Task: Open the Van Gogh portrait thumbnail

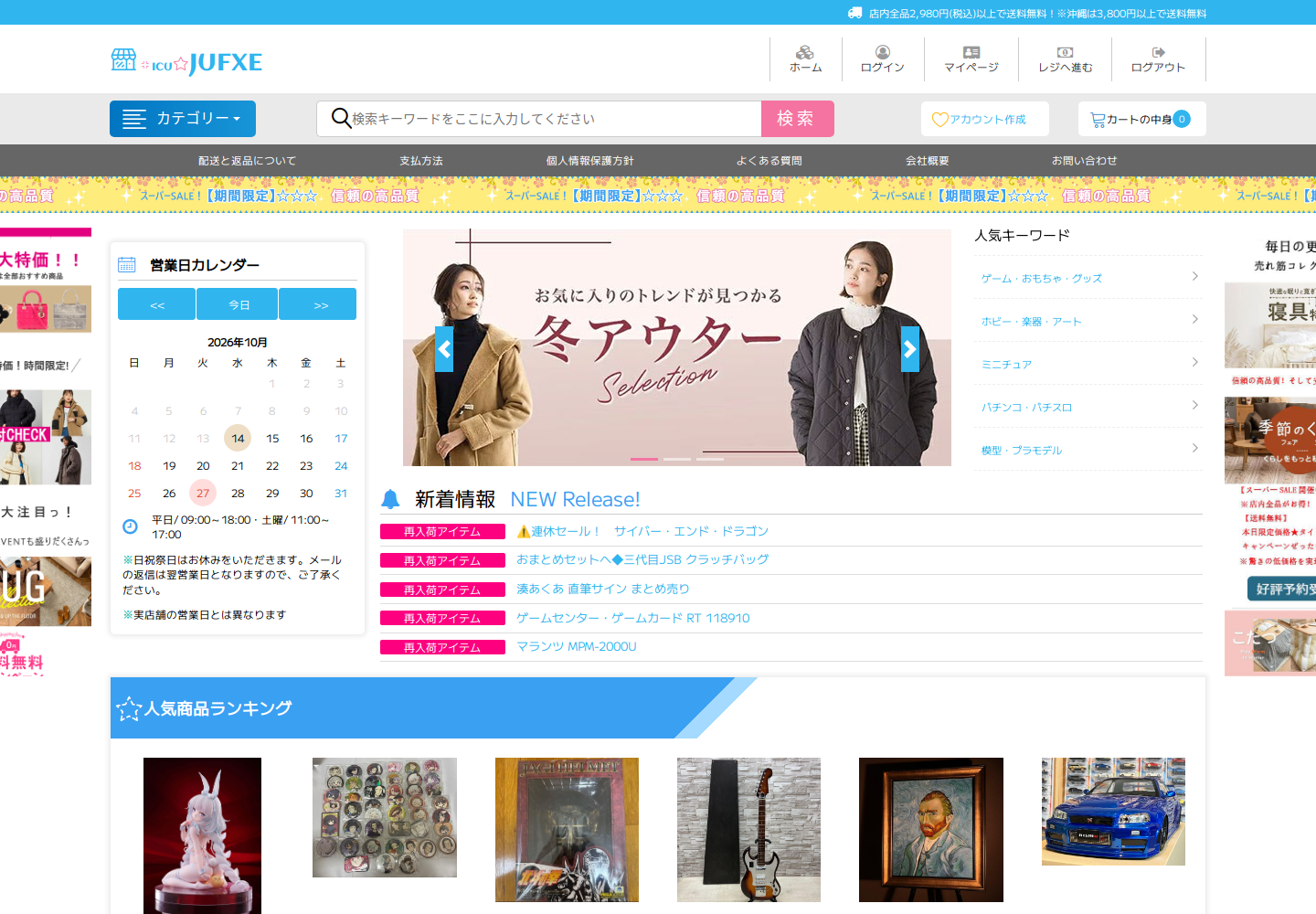Action: [931, 830]
